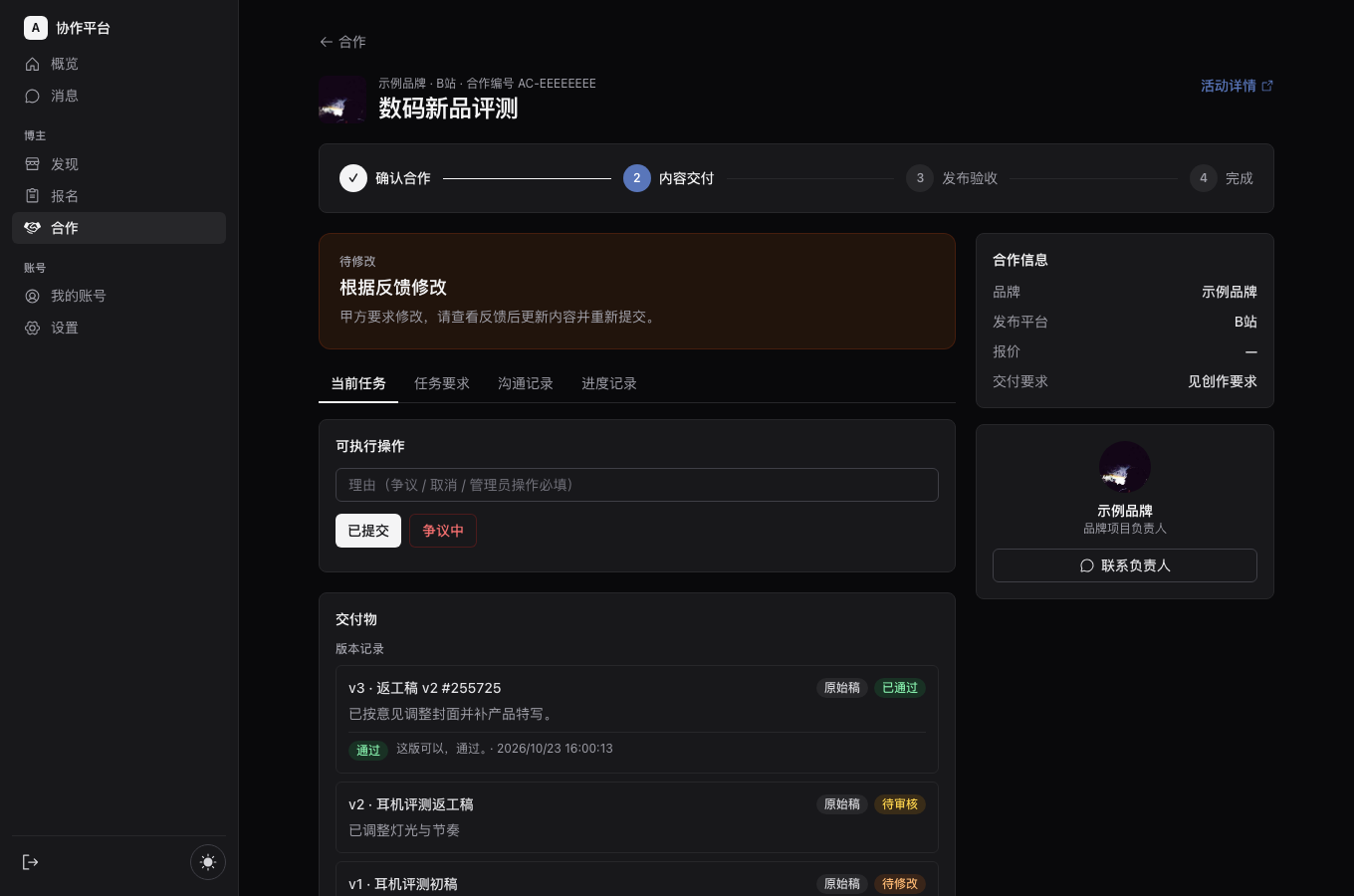This screenshot has width=1354, height=896.
Task: Open 概览 home icon in sidebar
Action: (x=32, y=64)
